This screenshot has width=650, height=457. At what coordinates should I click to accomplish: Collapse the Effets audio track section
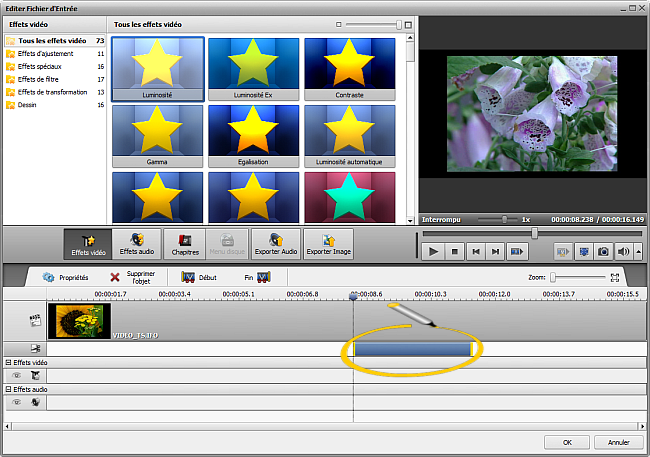coord(9,389)
